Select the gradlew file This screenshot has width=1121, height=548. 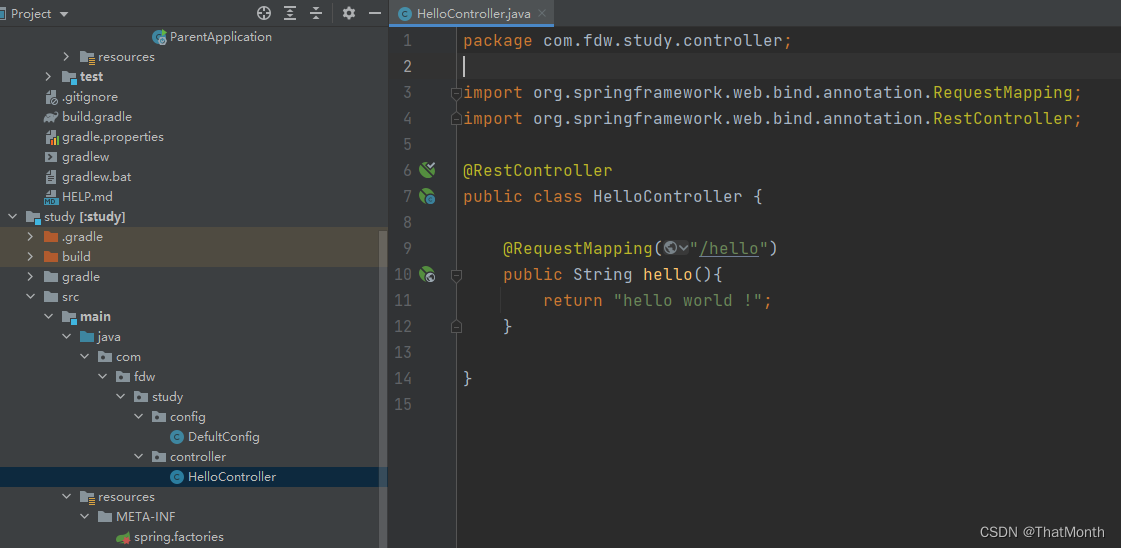pyautogui.click(x=85, y=156)
